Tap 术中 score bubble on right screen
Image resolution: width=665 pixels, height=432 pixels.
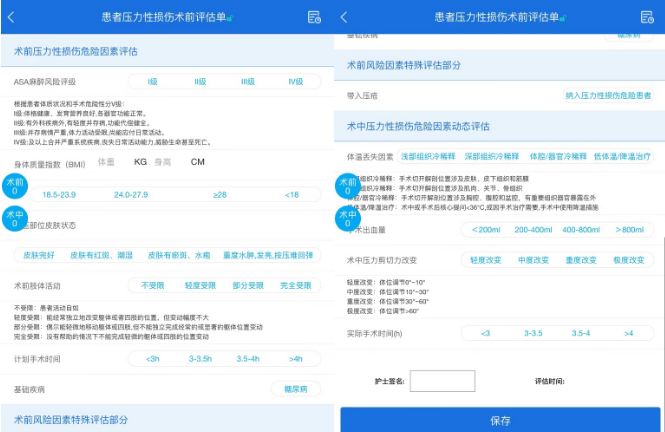pos(348,219)
